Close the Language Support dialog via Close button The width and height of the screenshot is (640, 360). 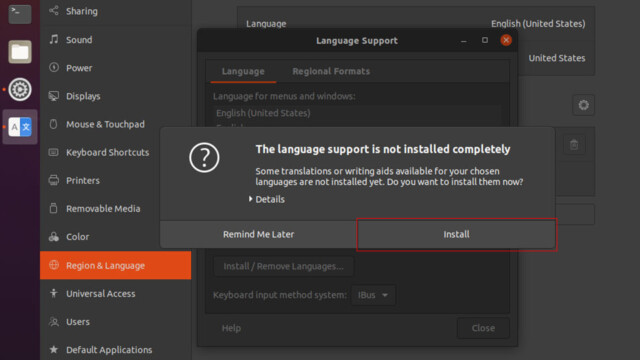click(x=483, y=328)
